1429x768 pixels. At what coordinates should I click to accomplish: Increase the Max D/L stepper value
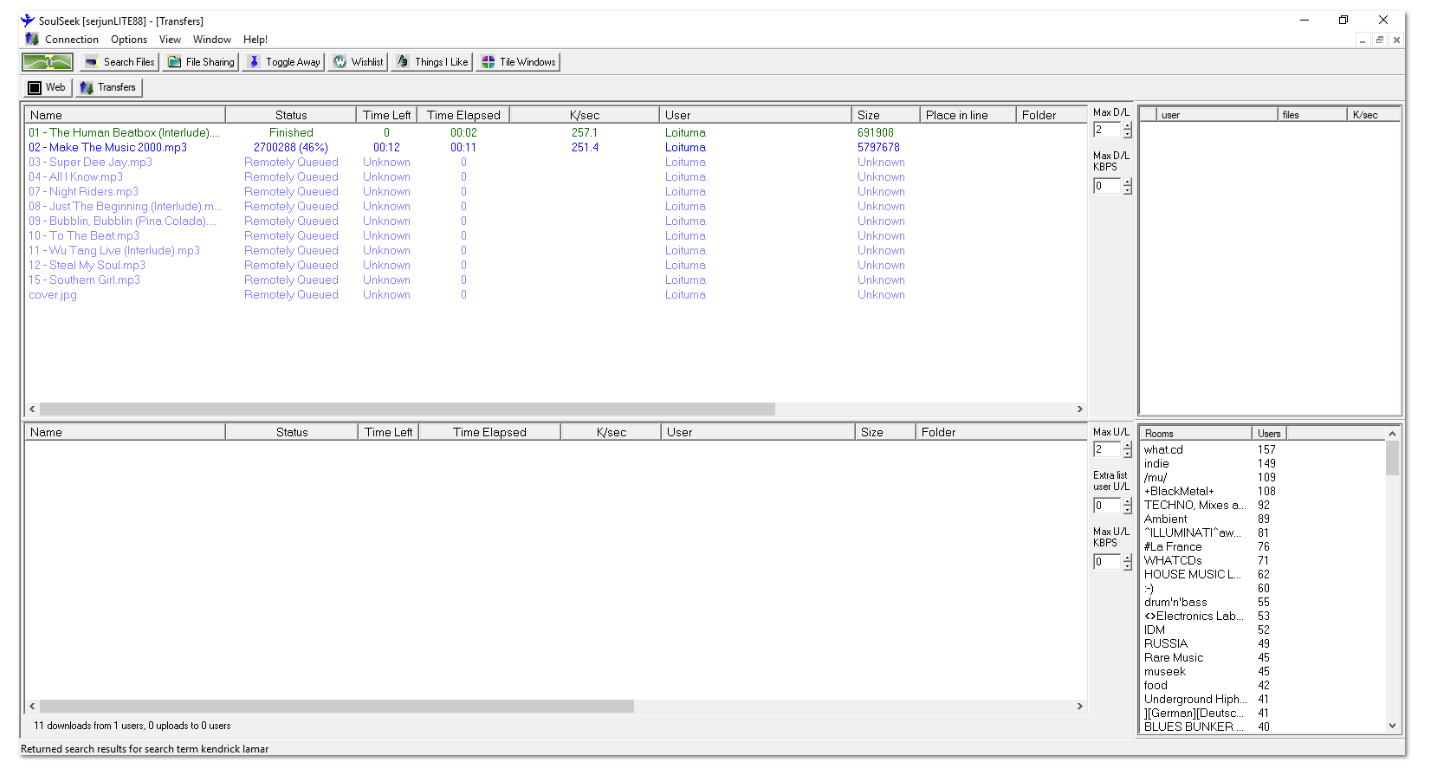click(x=1128, y=126)
